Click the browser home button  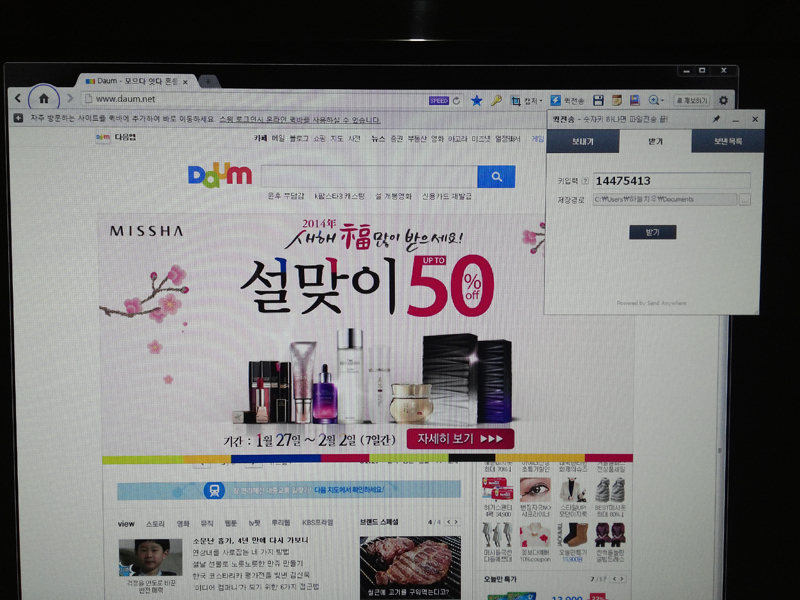coord(44,98)
